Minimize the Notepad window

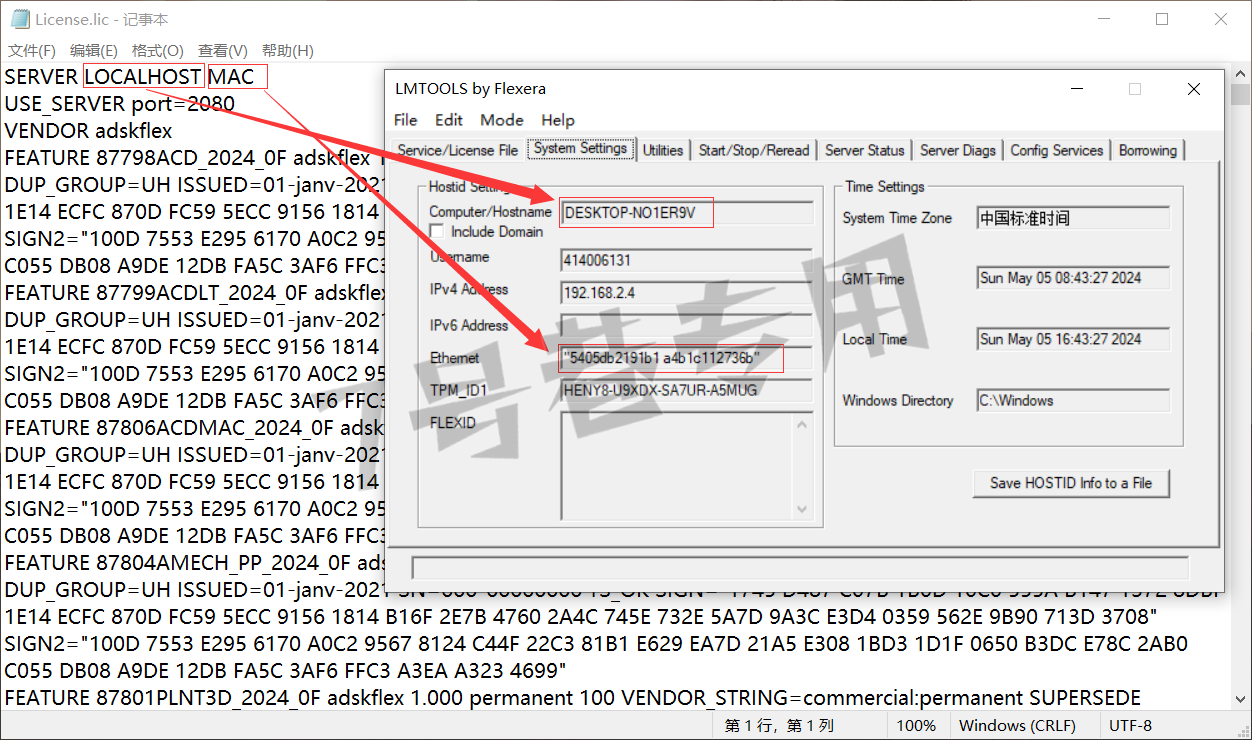tap(1104, 19)
